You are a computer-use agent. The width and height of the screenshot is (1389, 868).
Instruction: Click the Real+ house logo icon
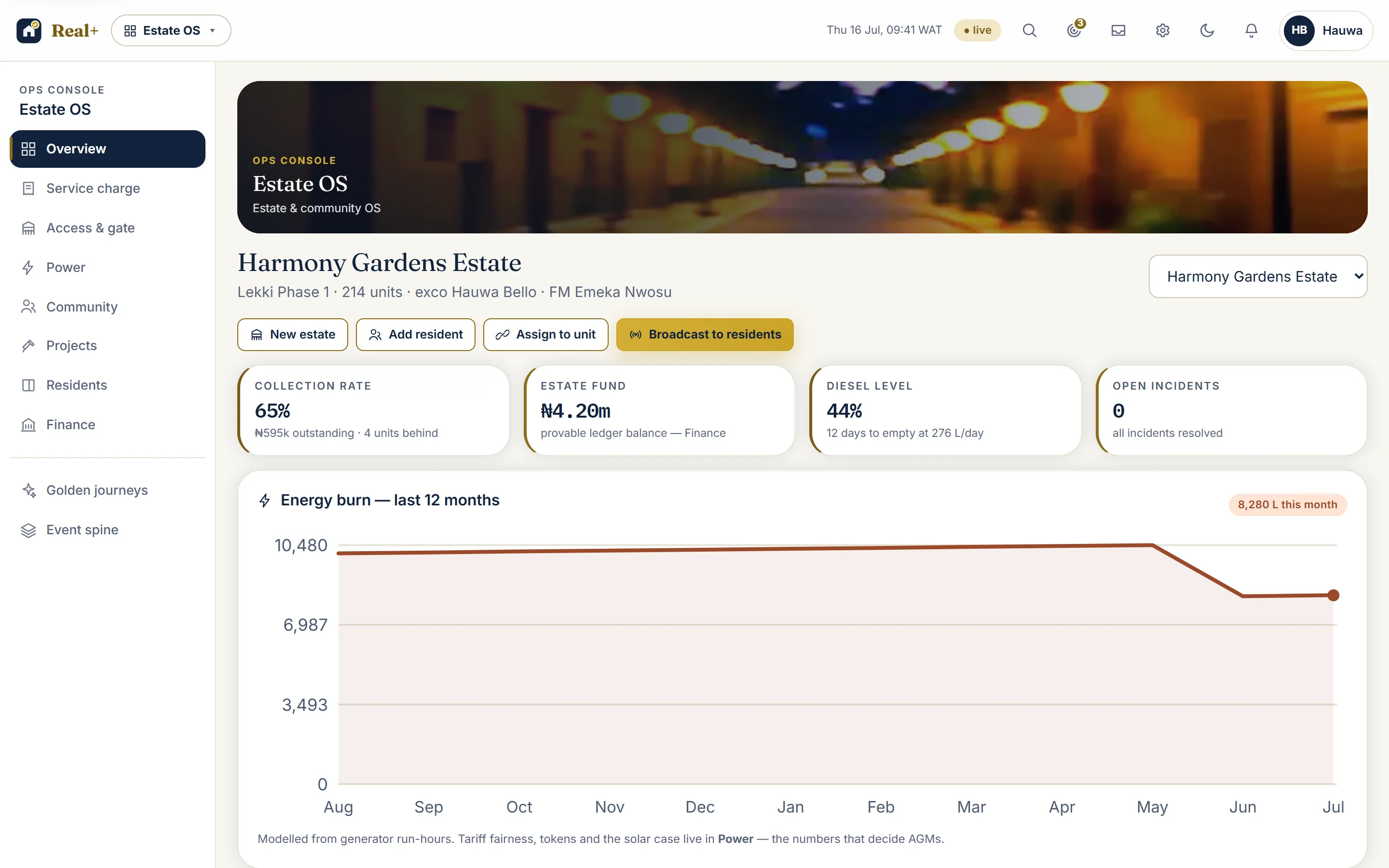coord(29,30)
